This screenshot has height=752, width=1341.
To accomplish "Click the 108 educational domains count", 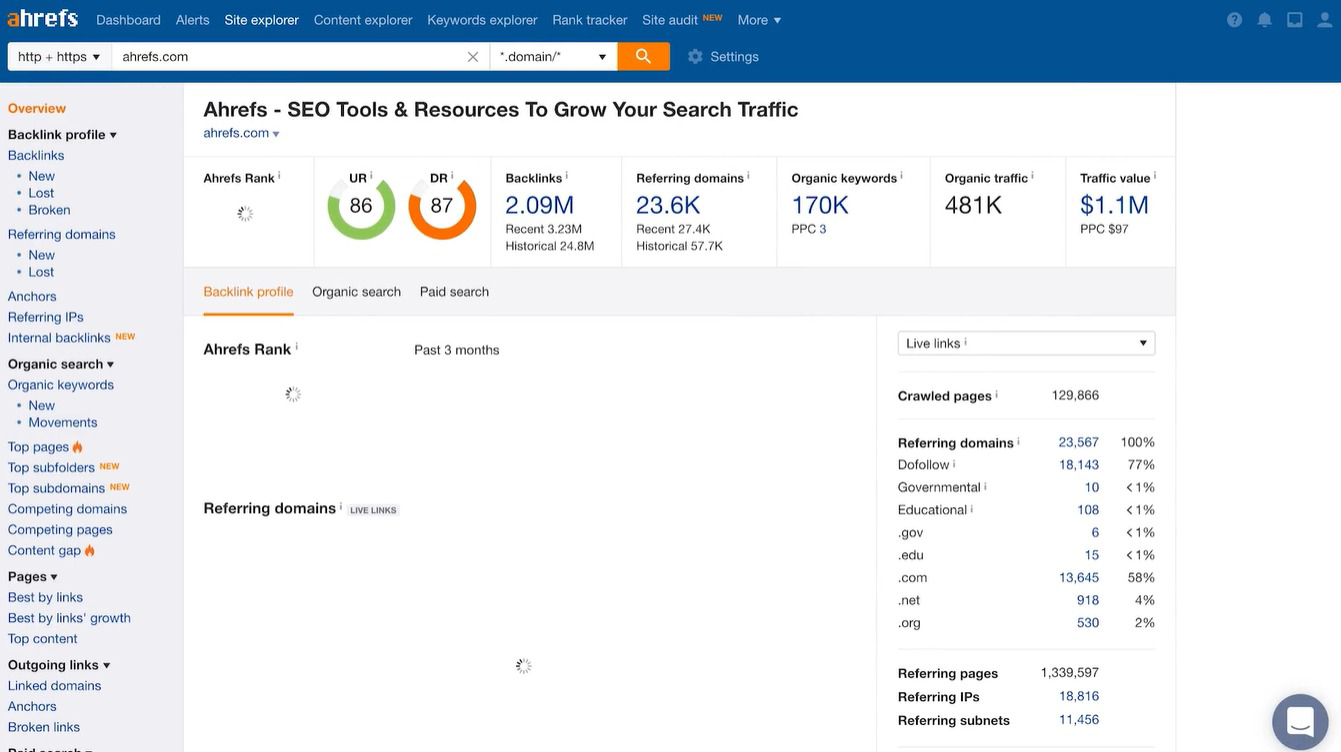I will coord(1088,510).
